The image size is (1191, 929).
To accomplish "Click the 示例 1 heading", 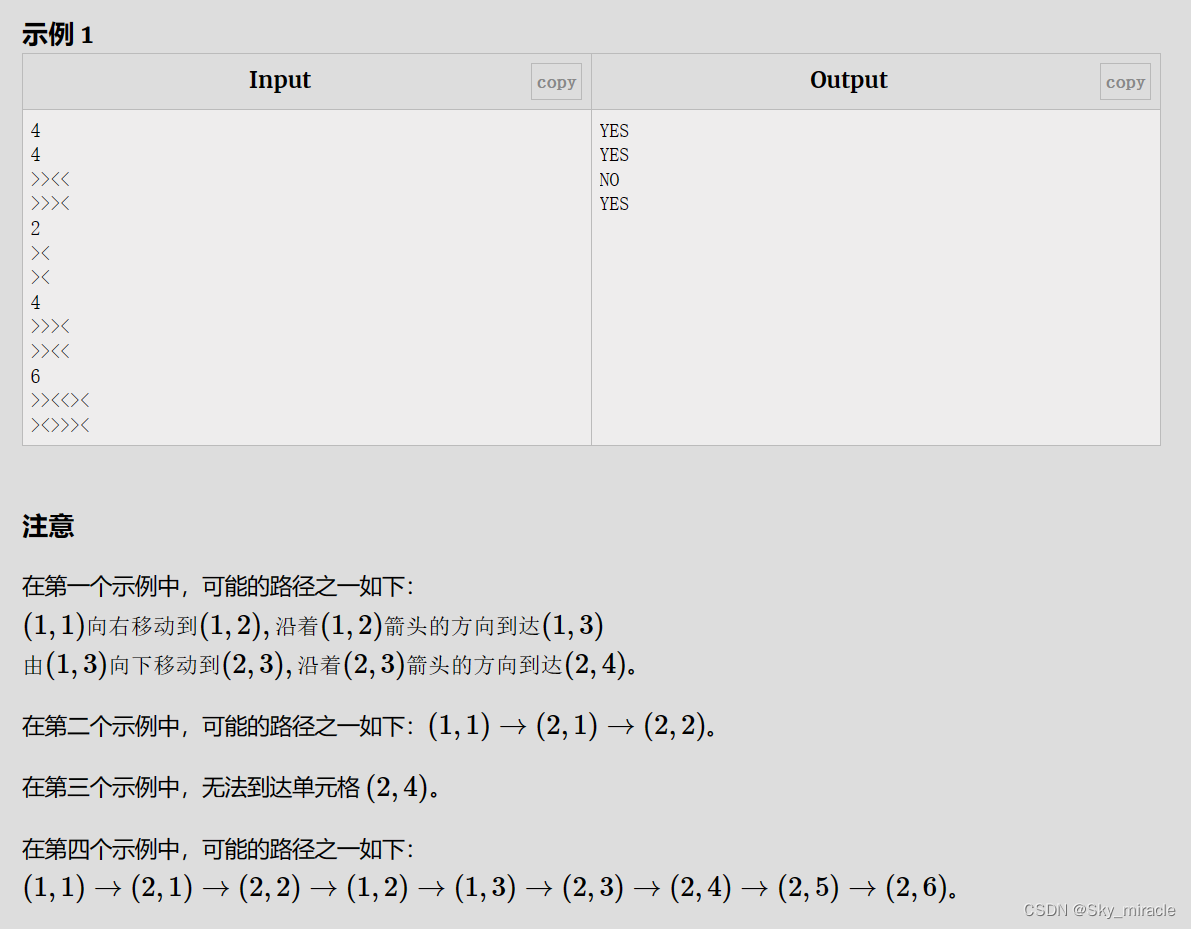I will (57, 34).
